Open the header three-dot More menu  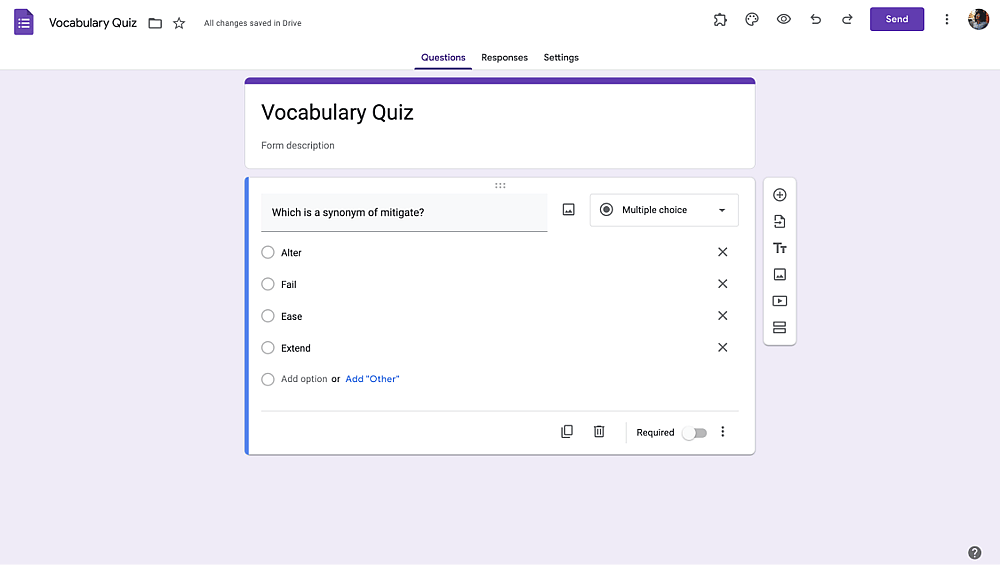point(946,20)
